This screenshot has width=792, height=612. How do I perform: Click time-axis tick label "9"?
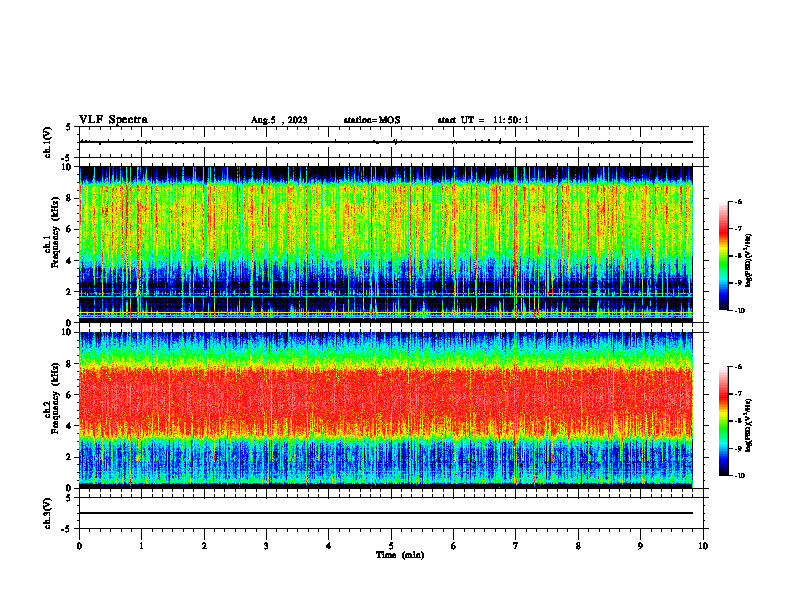pos(640,546)
